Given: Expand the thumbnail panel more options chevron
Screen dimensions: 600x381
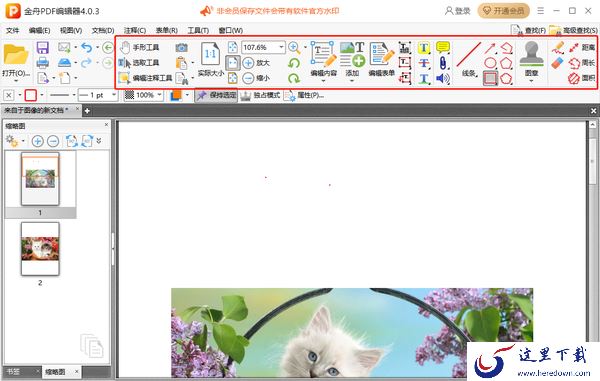Looking at the screenshot, I should pos(99,141).
